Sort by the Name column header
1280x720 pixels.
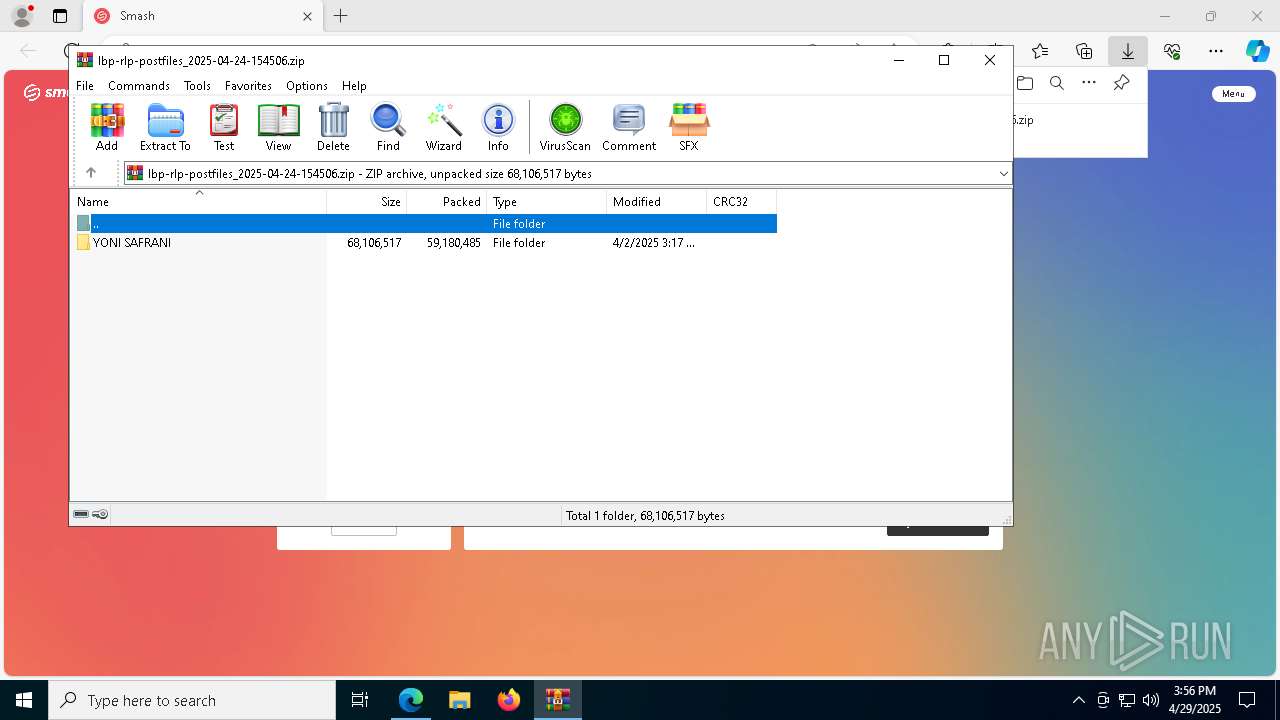199,201
